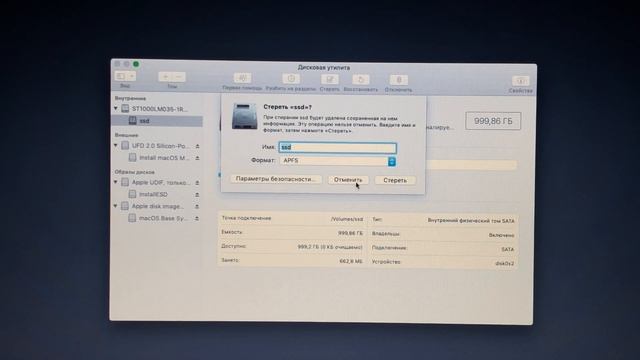Focus the Имя name field containing ssd
This screenshot has width=640, height=360.
click(x=338, y=147)
